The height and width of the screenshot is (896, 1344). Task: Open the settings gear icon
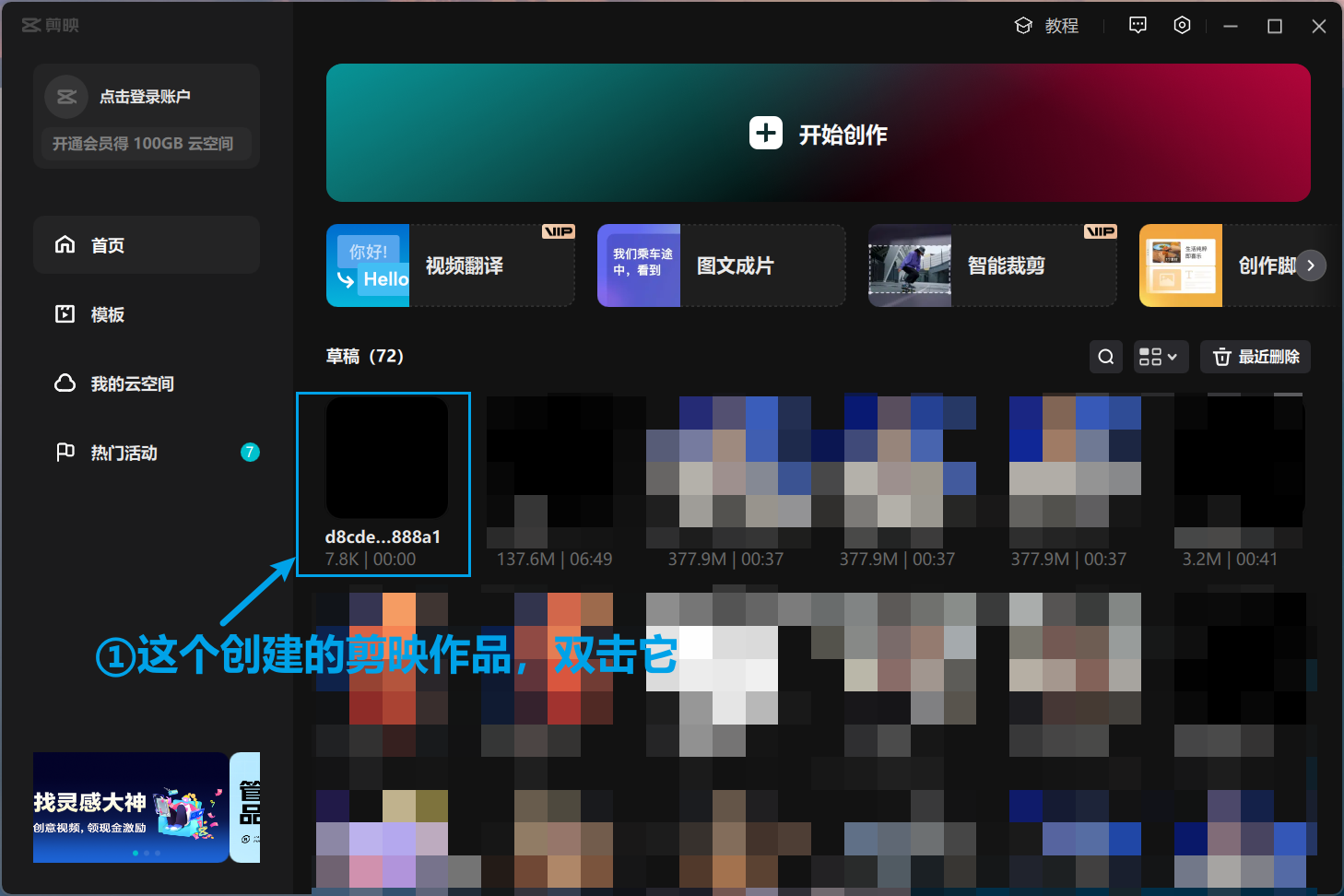tap(1182, 25)
